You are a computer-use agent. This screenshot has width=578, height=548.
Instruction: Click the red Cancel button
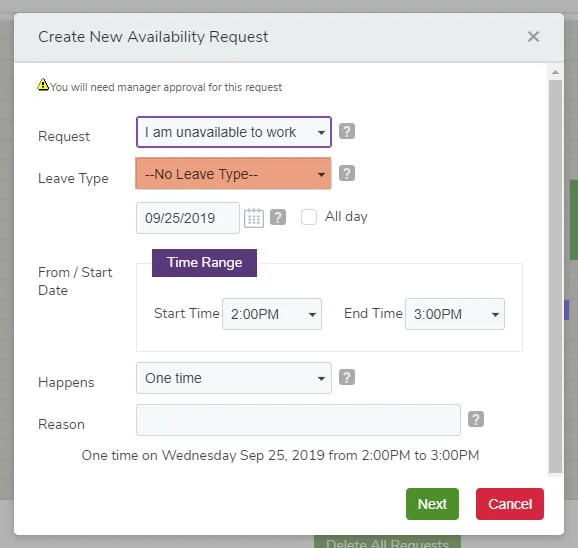tap(510, 504)
